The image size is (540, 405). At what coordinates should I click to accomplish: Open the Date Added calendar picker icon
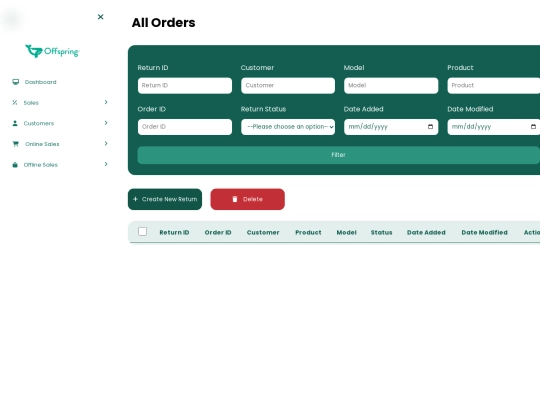[x=430, y=127]
